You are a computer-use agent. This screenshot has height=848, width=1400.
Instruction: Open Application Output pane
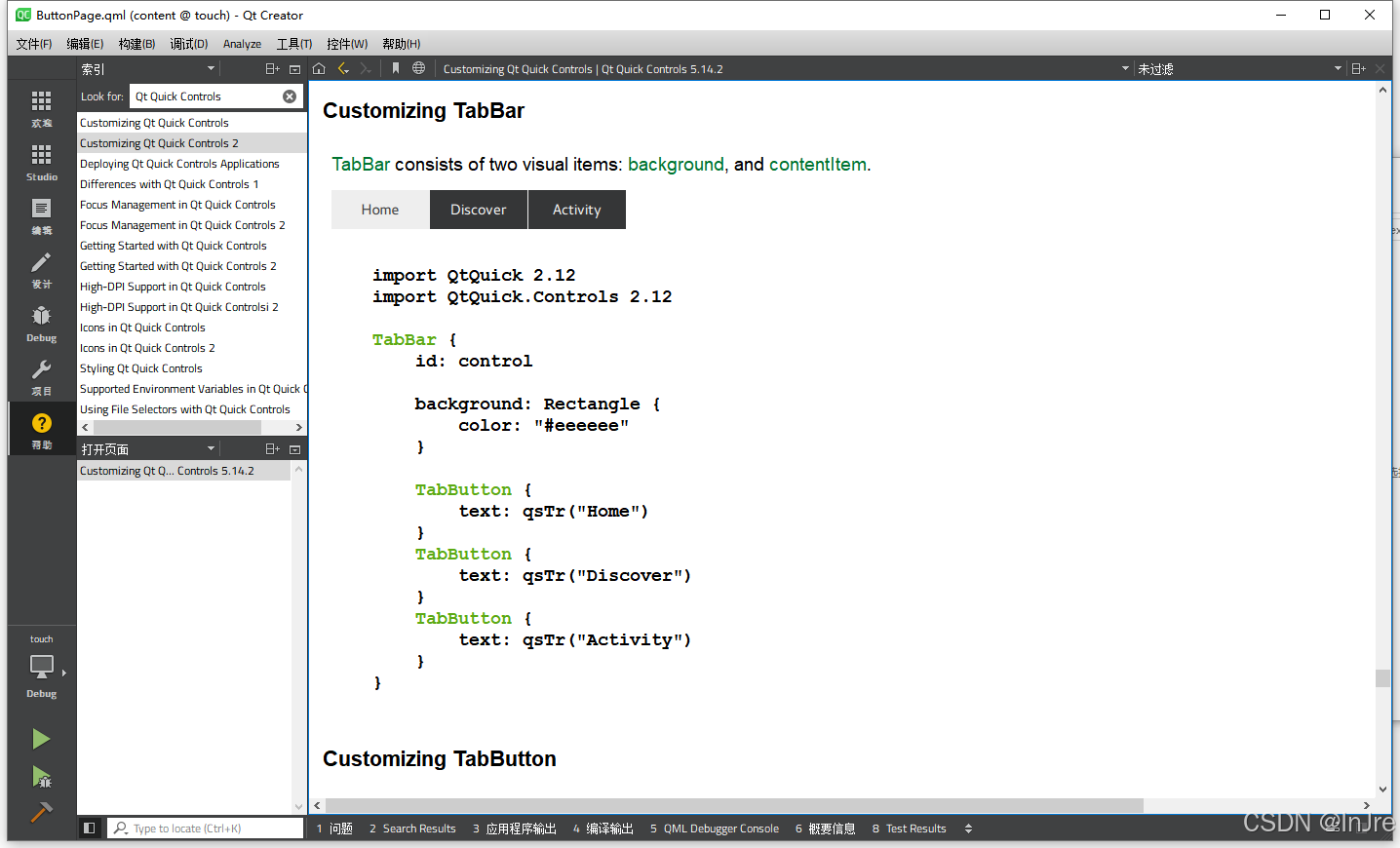[514, 829]
